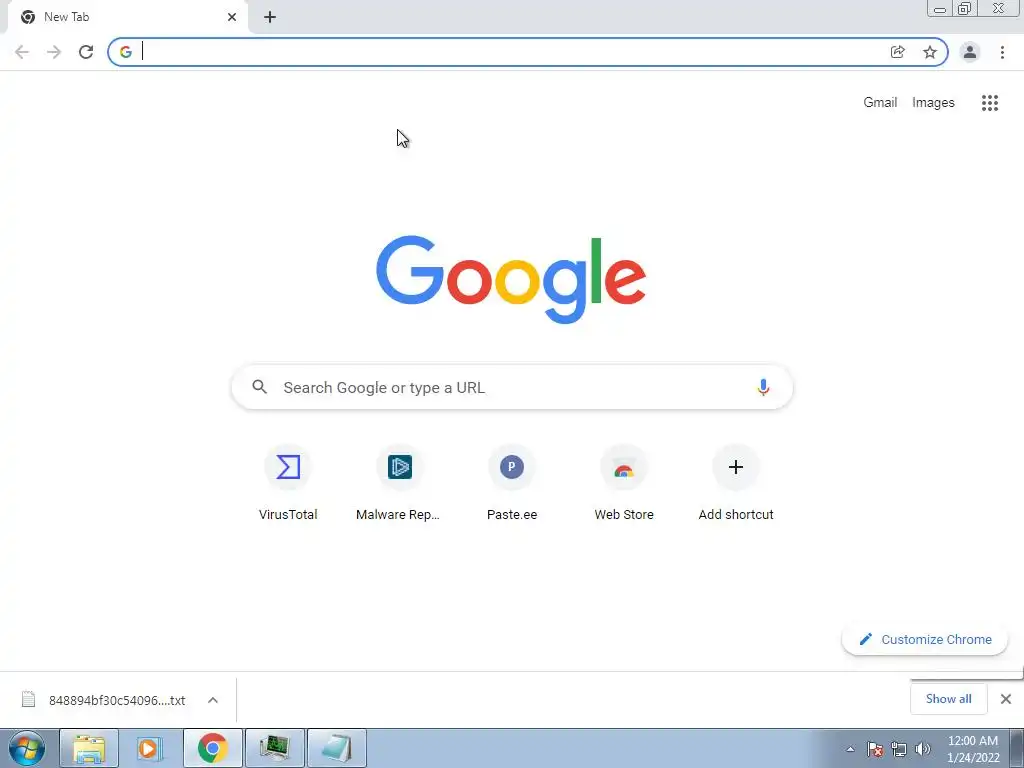Click the Images link
Viewport: 1024px width, 768px height.
pos(933,103)
